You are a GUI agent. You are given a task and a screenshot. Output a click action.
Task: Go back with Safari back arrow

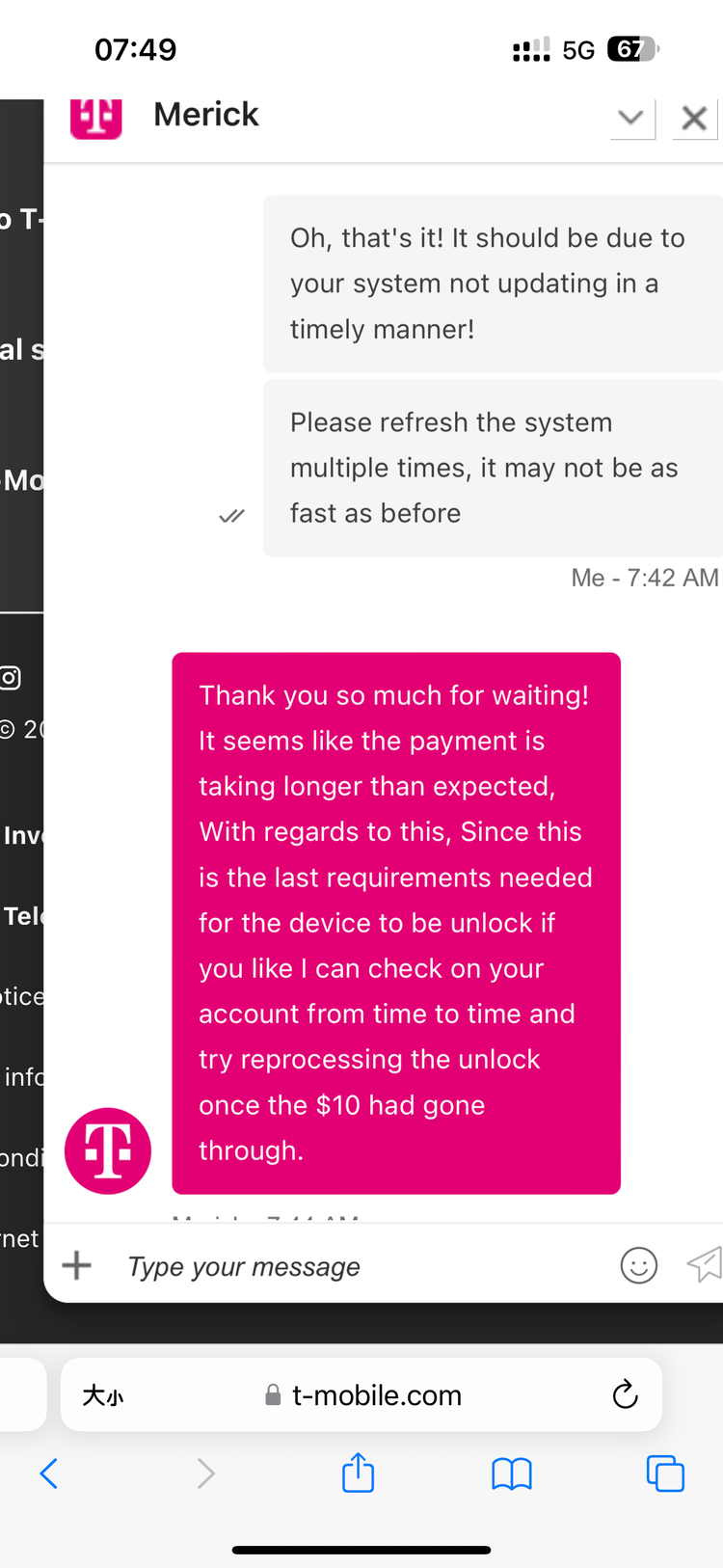[x=49, y=1473]
